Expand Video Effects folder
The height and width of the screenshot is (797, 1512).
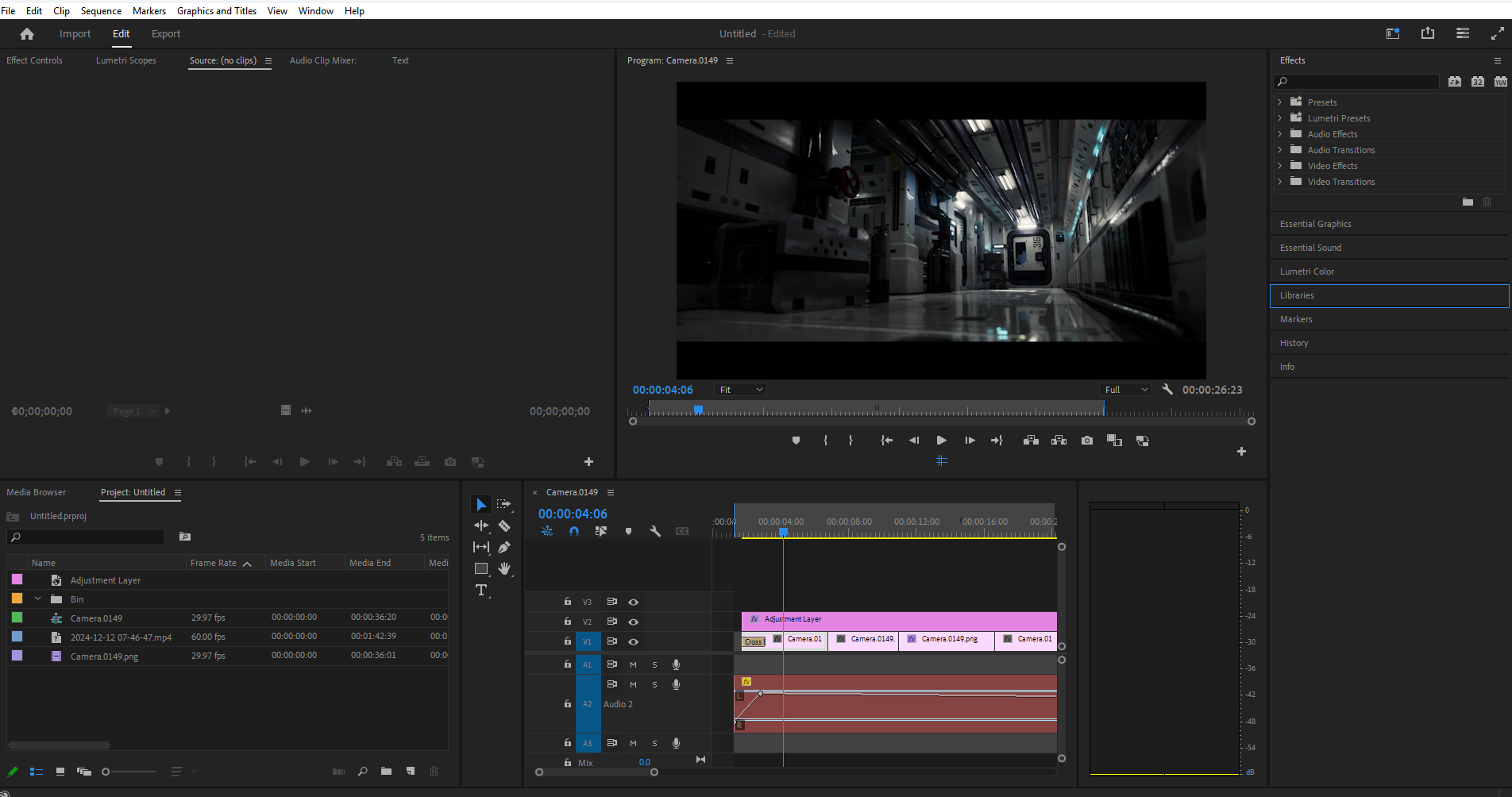[1280, 166]
